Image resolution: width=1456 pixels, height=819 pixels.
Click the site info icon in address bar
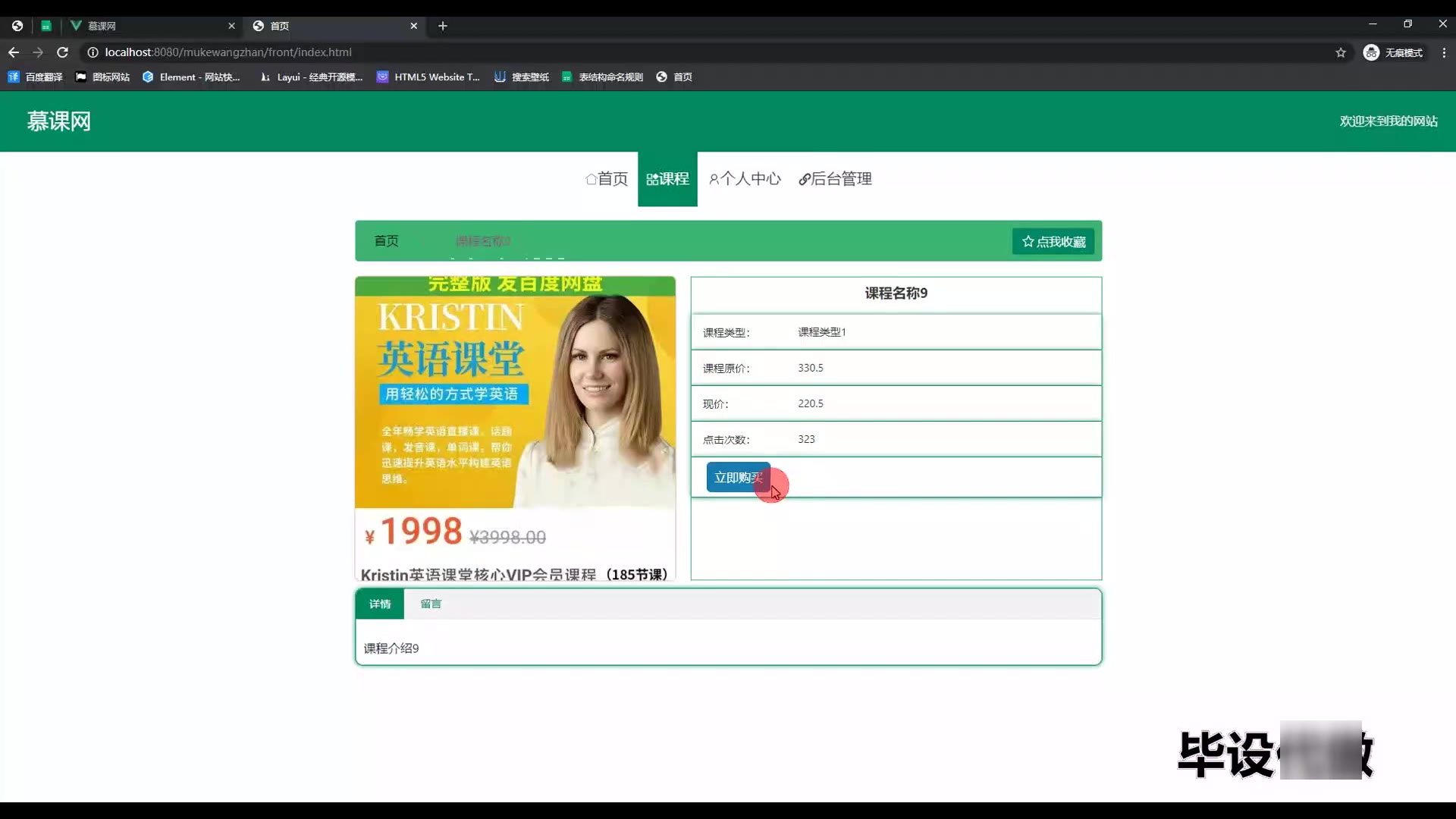click(x=93, y=52)
